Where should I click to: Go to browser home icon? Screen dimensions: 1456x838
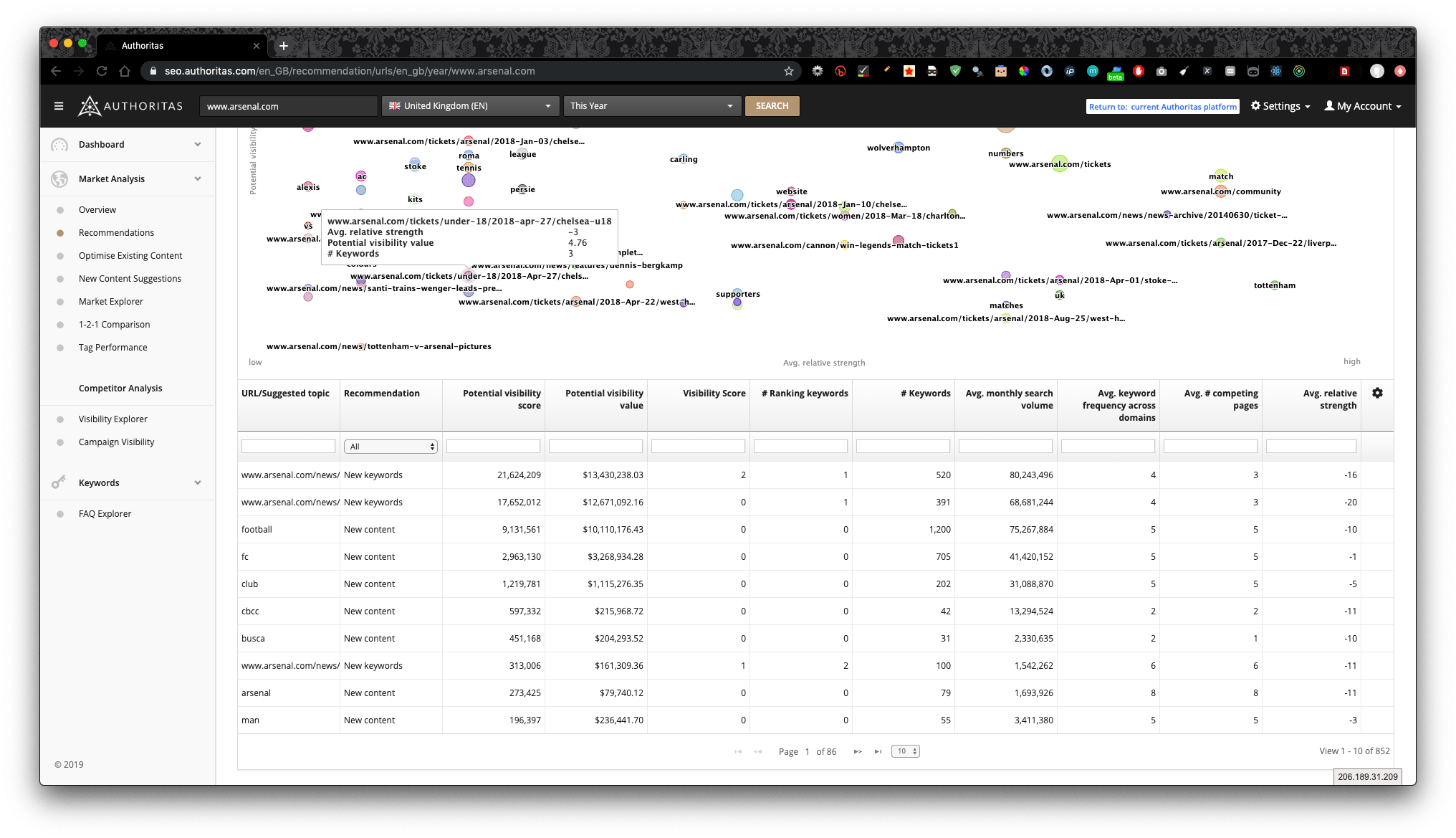[x=125, y=71]
